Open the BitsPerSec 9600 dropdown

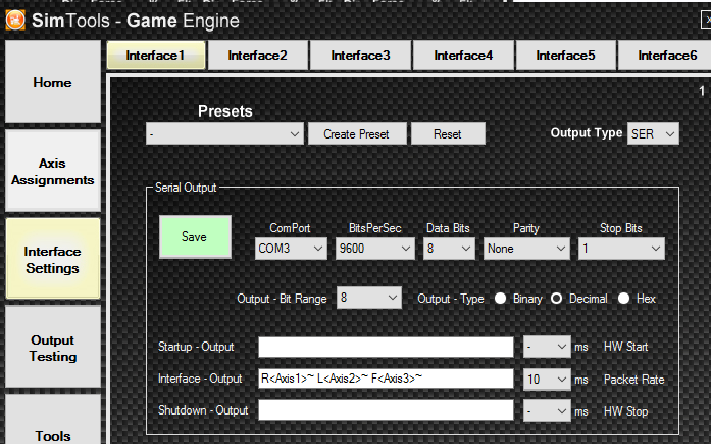(375, 249)
